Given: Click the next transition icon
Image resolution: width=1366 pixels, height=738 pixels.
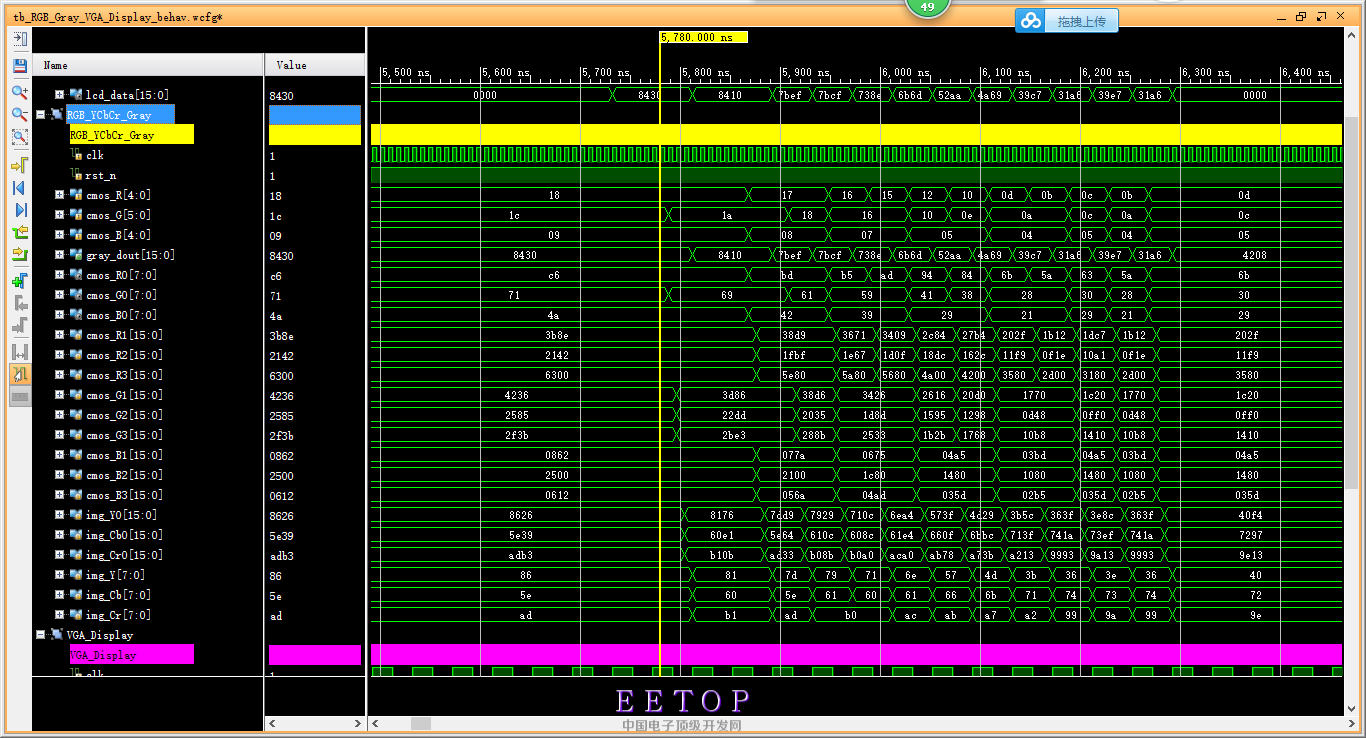Looking at the screenshot, I should point(19,255).
